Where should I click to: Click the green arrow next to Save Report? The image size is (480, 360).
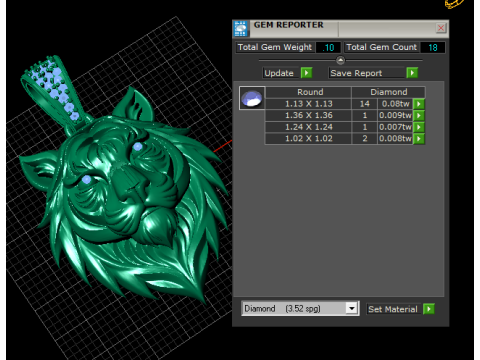point(412,73)
